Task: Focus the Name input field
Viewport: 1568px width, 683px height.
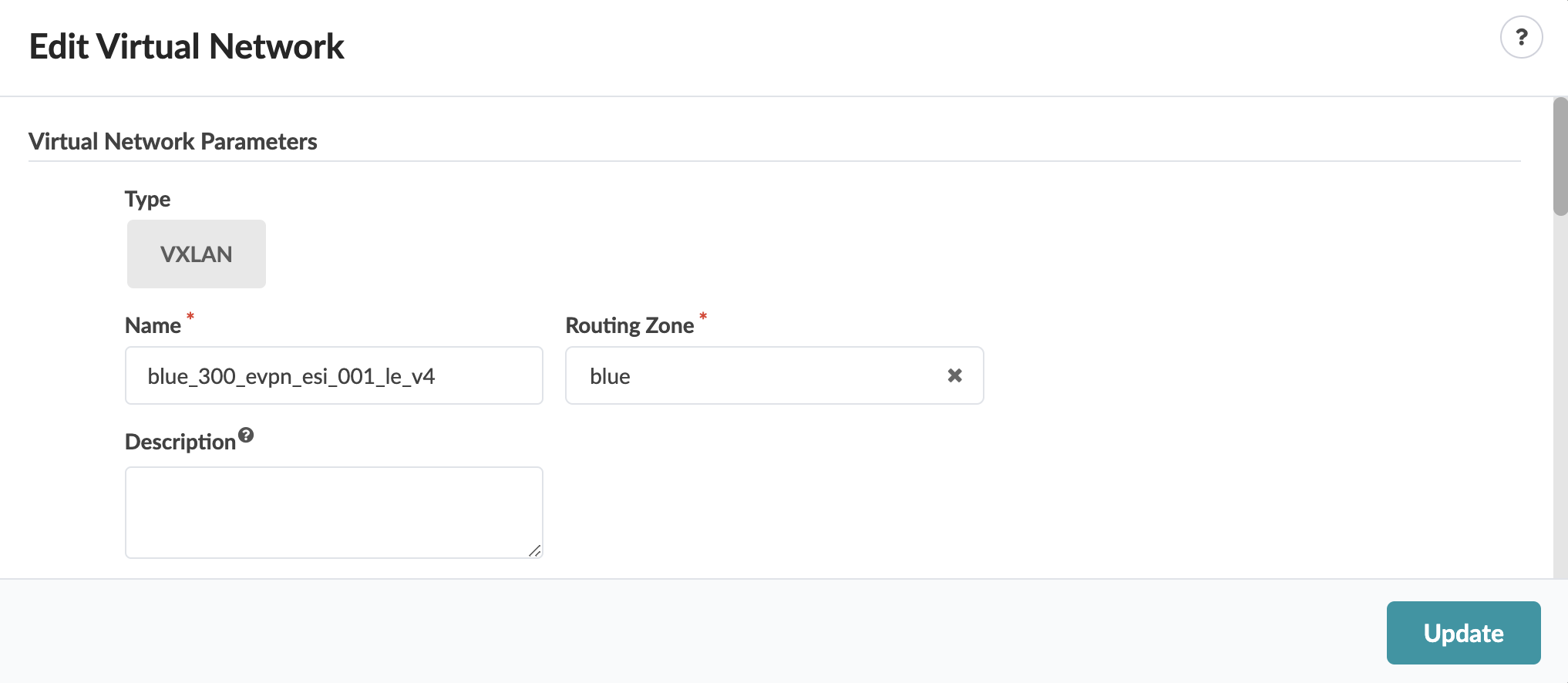Action: click(334, 375)
